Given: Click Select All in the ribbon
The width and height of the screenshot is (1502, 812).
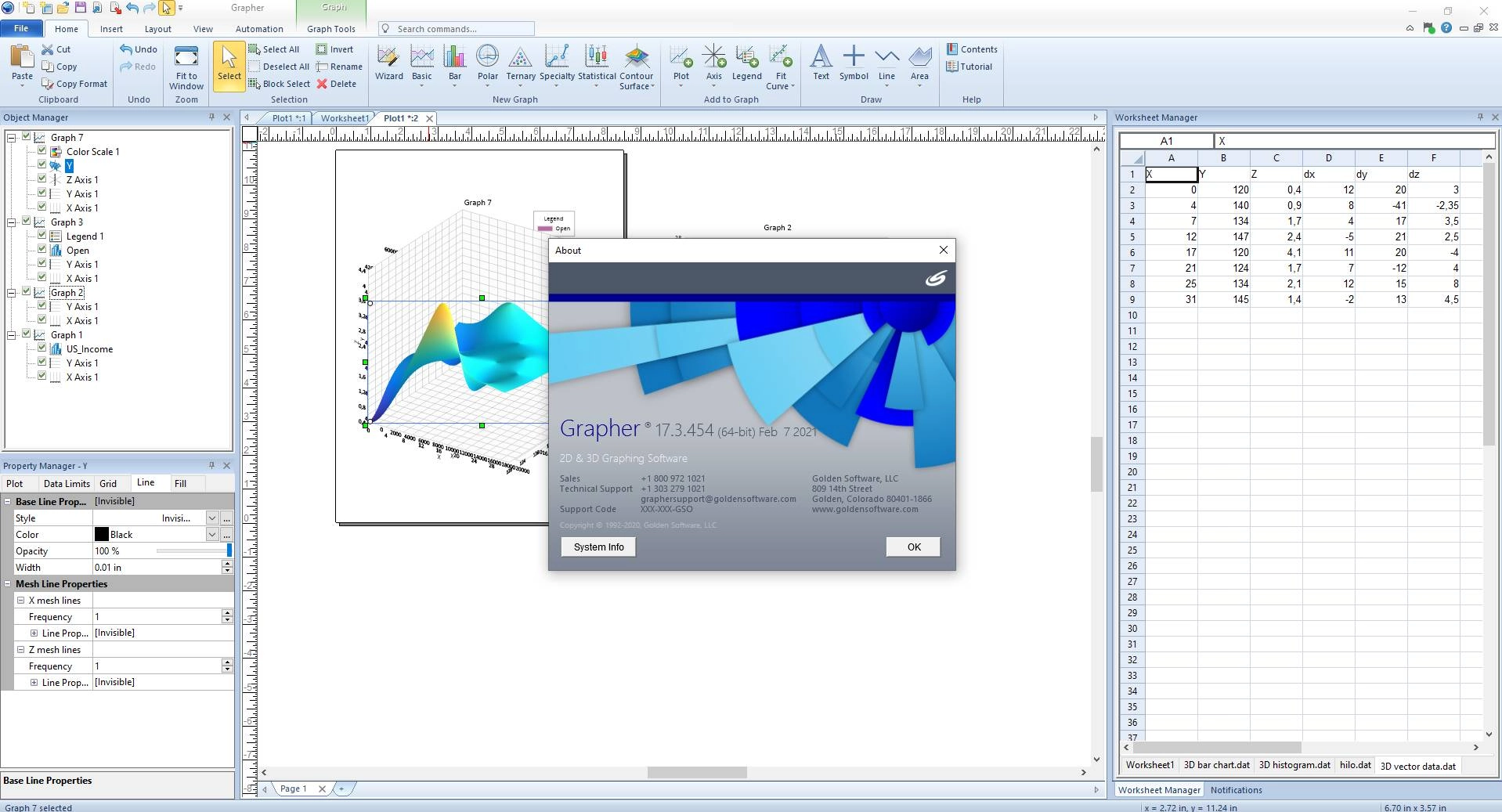Looking at the screenshot, I should click(274, 49).
